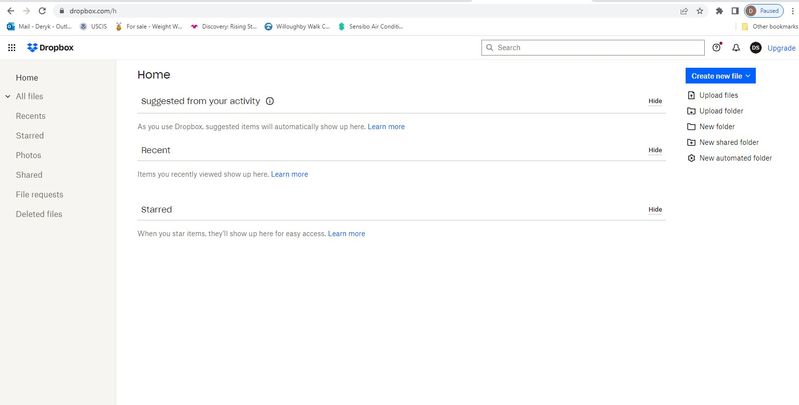Hide the Starred section
The width and height of the screenshot is (799, 405).
655,210
